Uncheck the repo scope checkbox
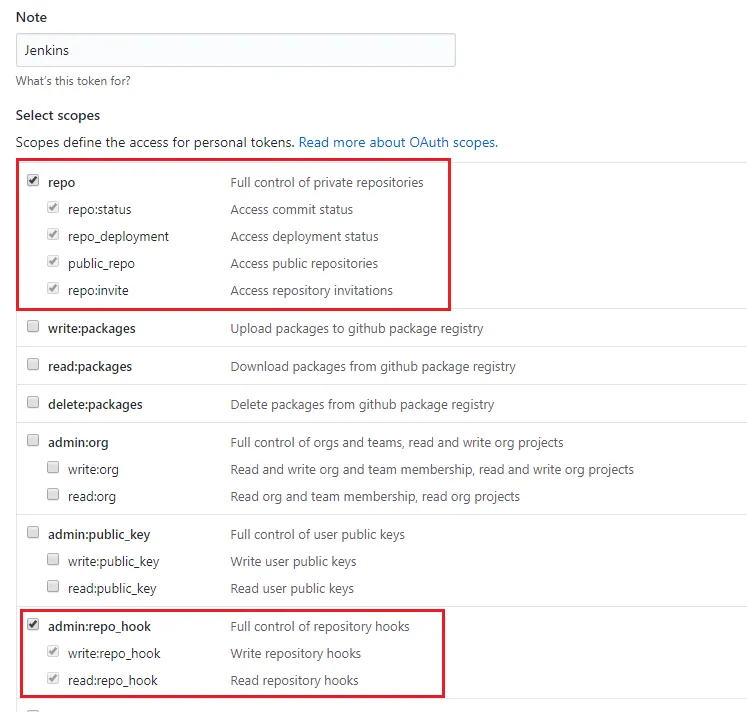The width and height of the screenshot is (747, 712). (33, 181)
